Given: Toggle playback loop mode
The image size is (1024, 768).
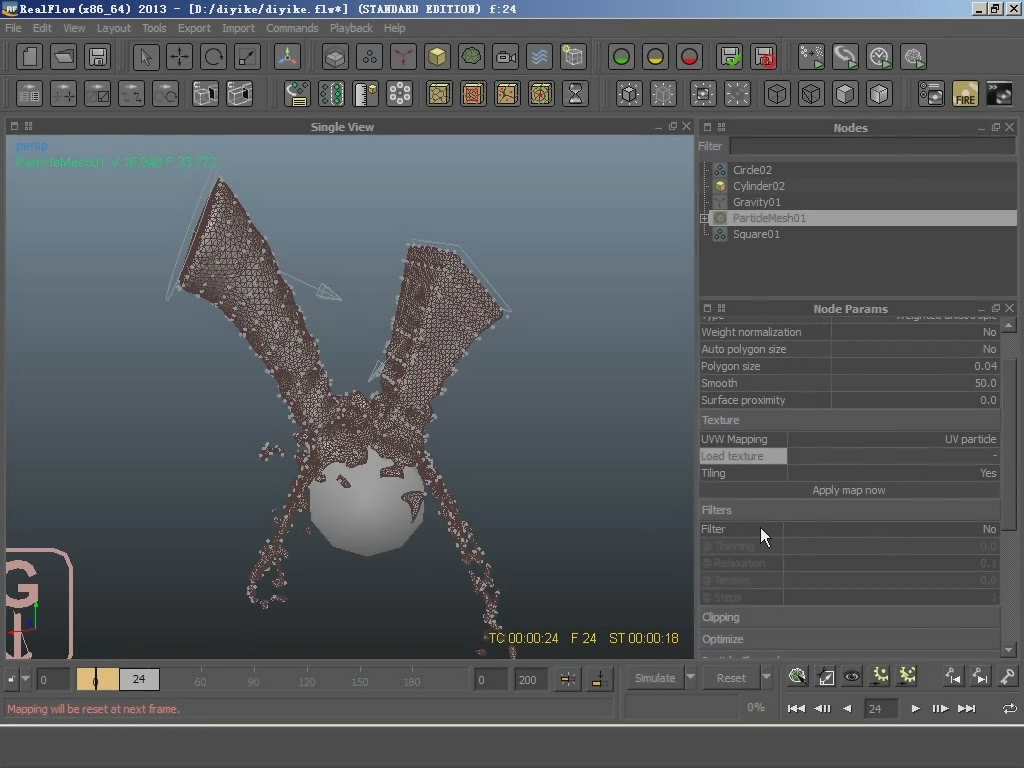Looking at the screenshot, I should pos(1009,709).
